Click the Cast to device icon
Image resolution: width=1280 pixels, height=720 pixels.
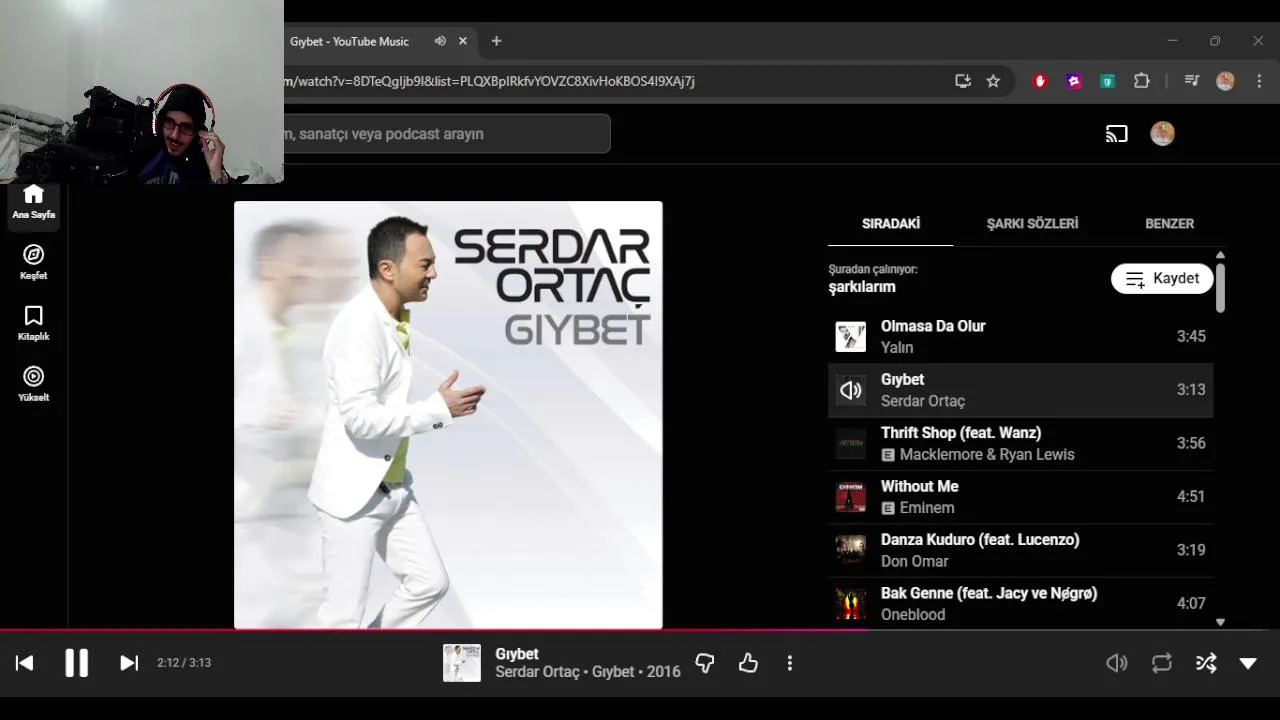tap(1117, 134)
